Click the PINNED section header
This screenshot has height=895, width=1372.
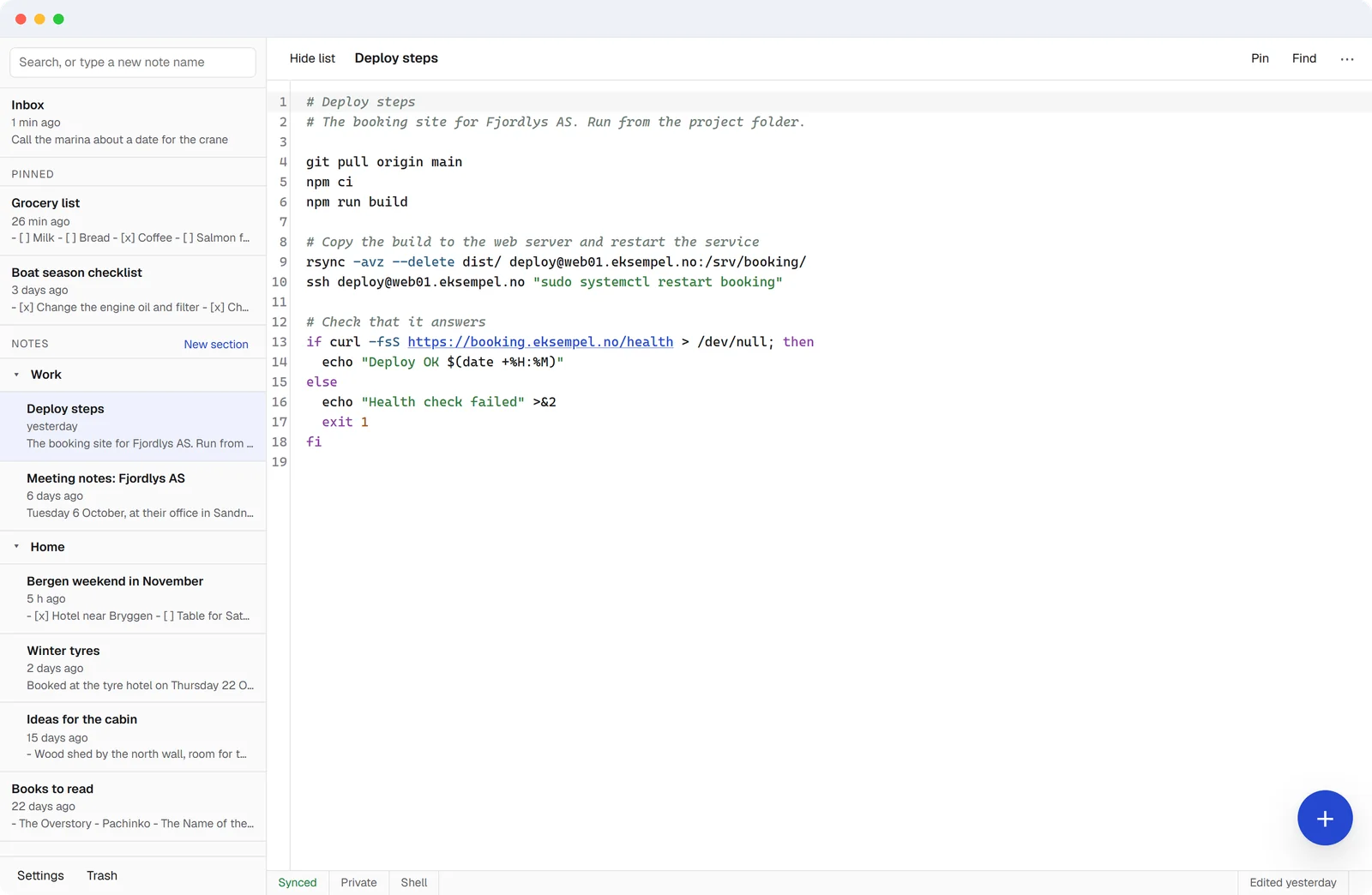pos(33,174)
